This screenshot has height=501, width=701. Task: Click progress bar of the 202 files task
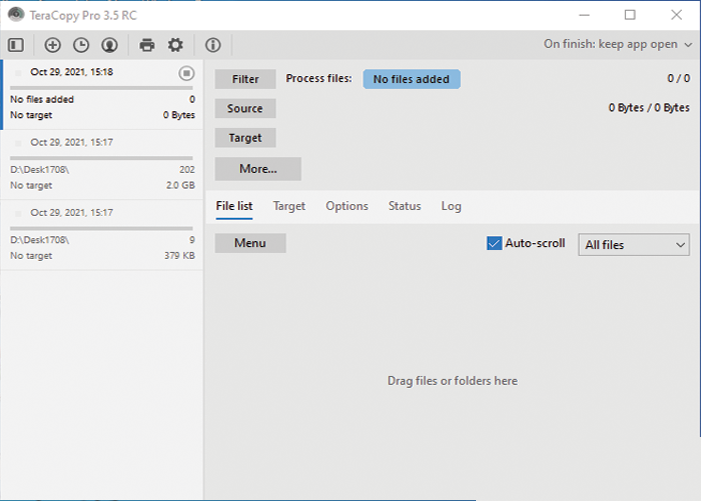101,158
